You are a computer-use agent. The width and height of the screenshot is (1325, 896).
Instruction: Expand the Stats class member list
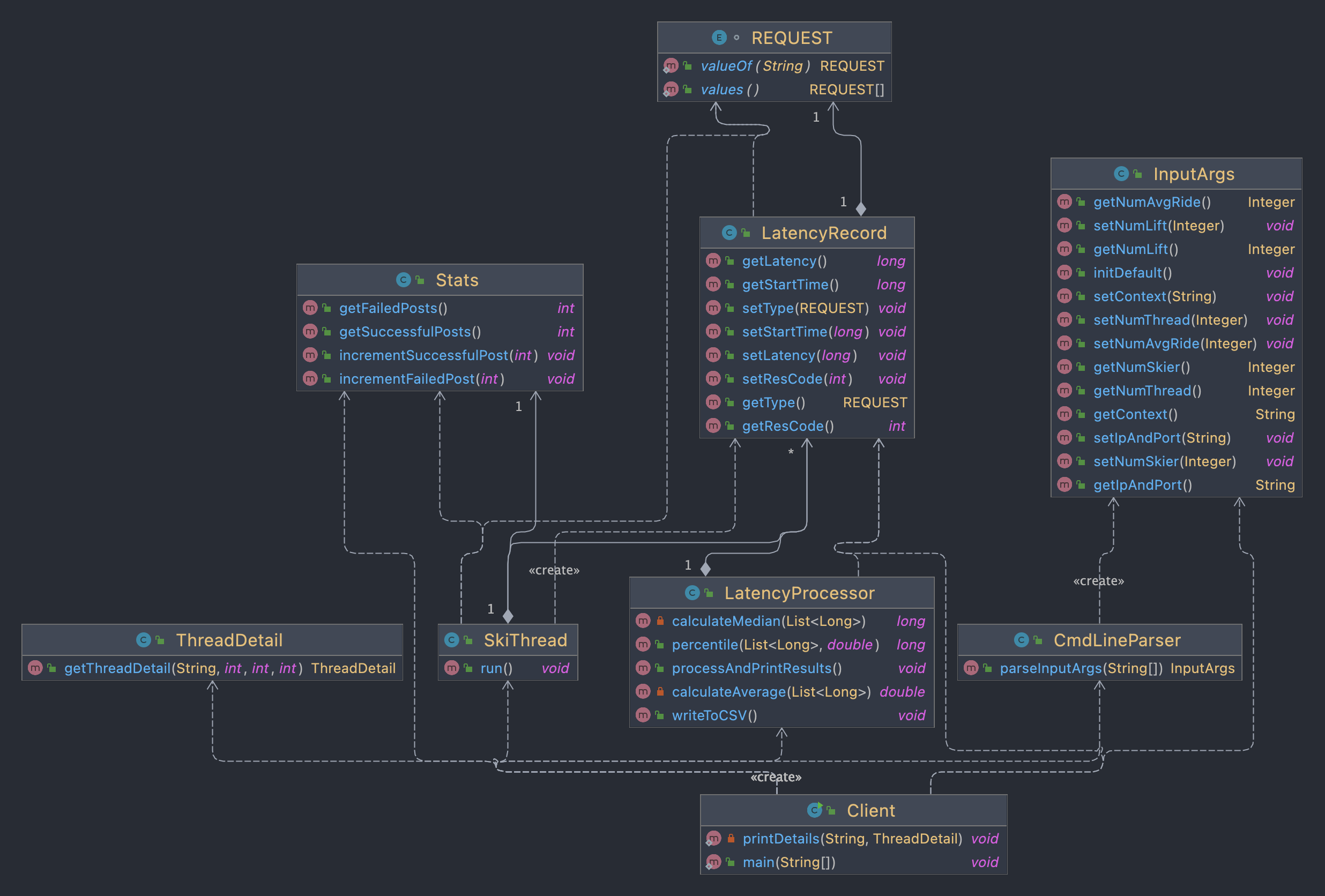pos(439,279)
